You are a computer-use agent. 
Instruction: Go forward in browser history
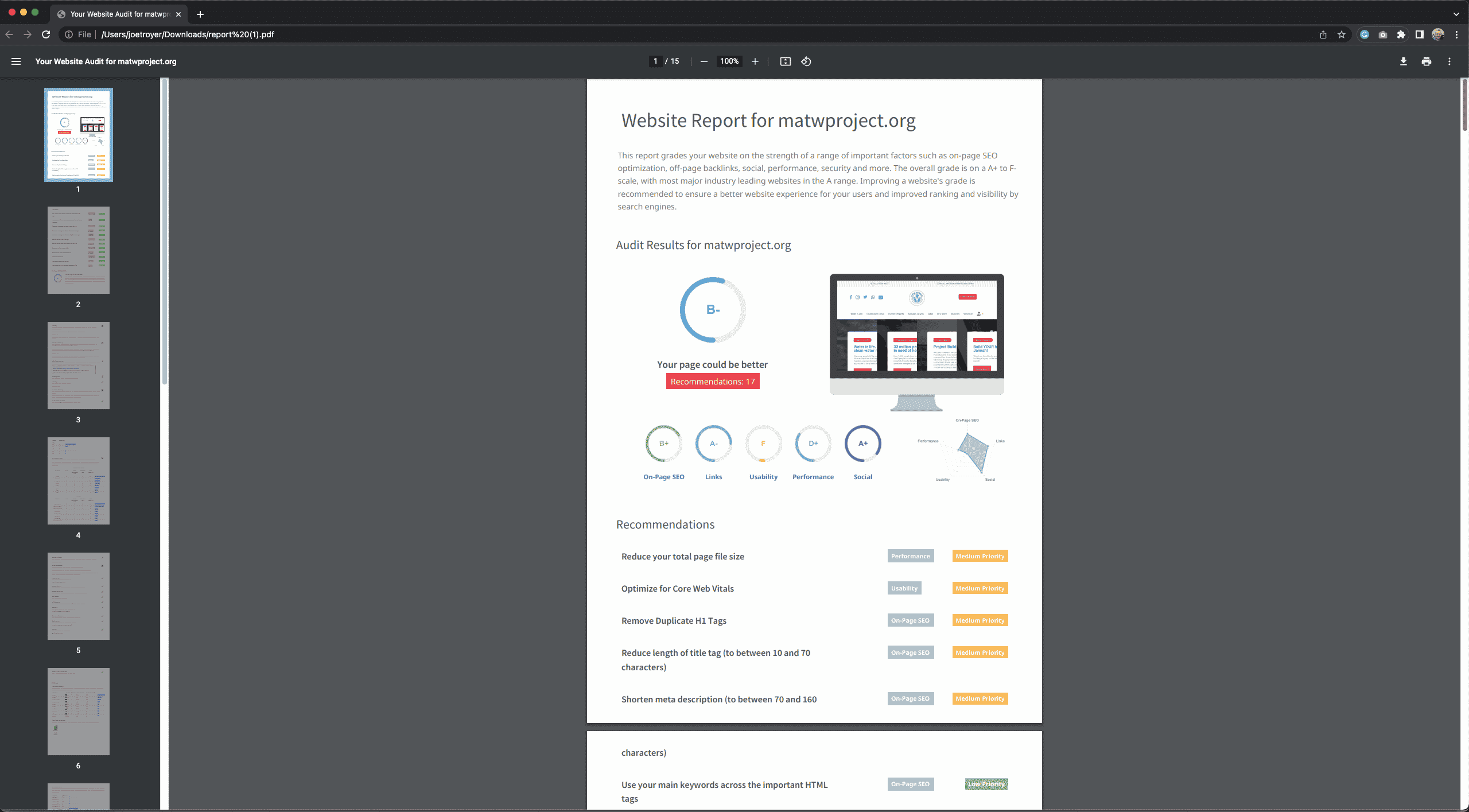coord(28,34)
